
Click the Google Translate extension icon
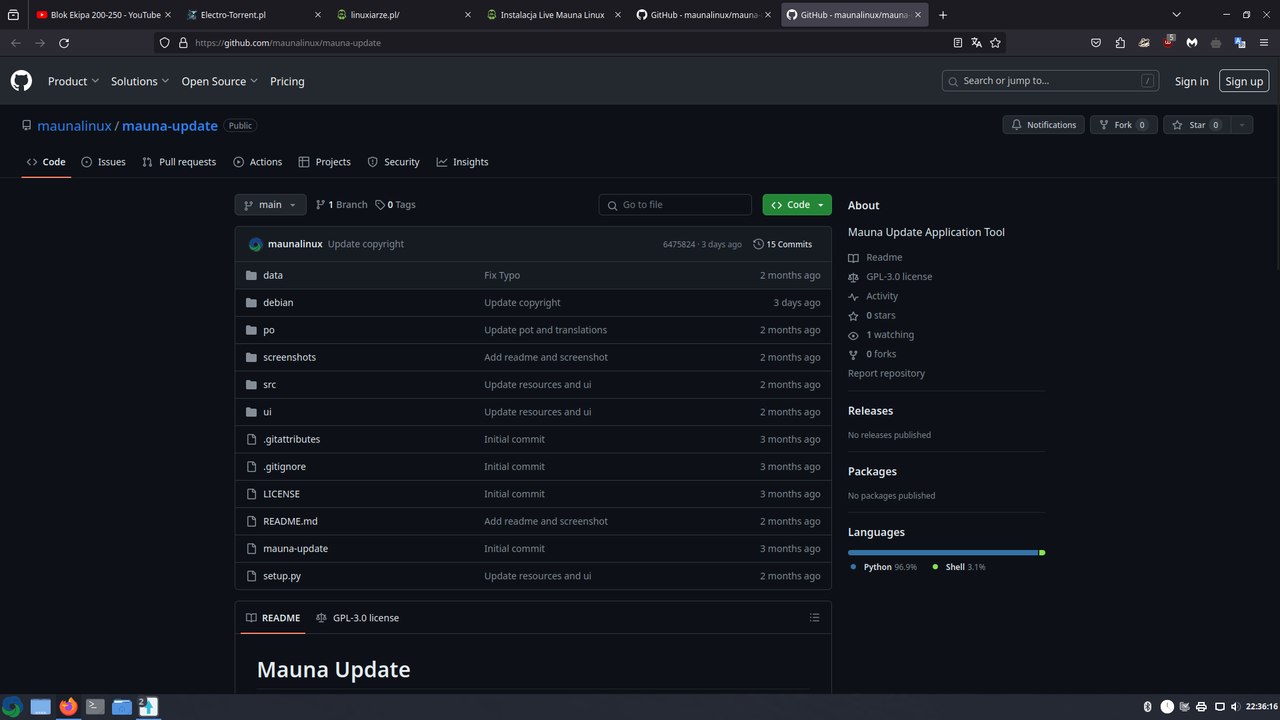coord(1240,43)
